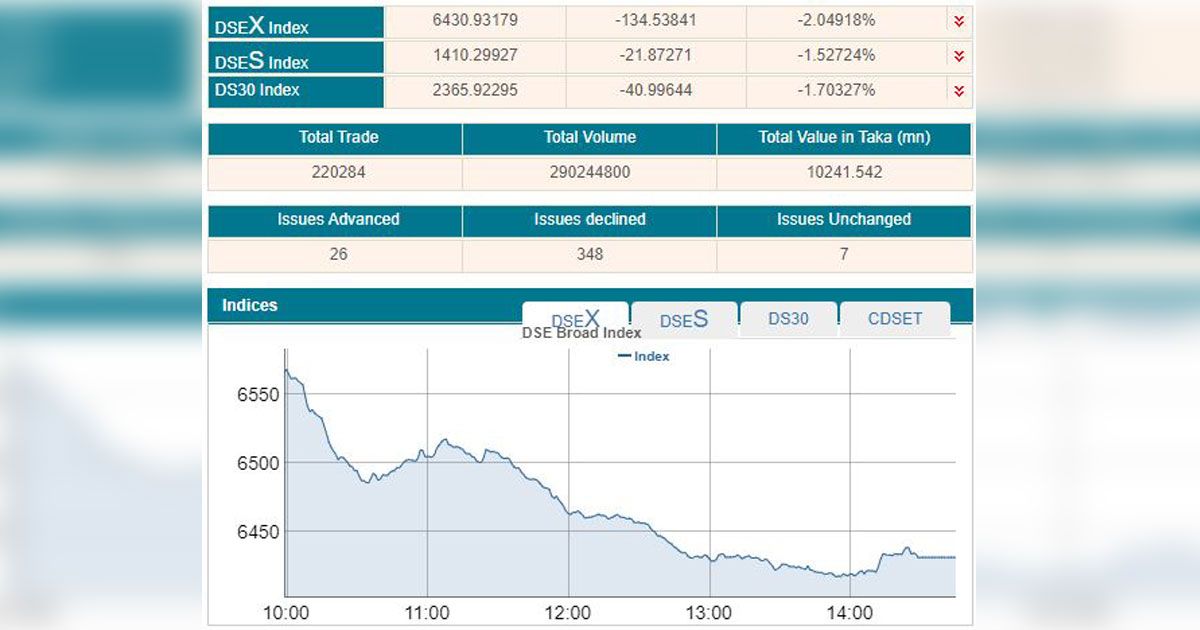This screenshot has height=630, width=1200.
Task: Click the 10:00 x-axis label
Action: 286,613
